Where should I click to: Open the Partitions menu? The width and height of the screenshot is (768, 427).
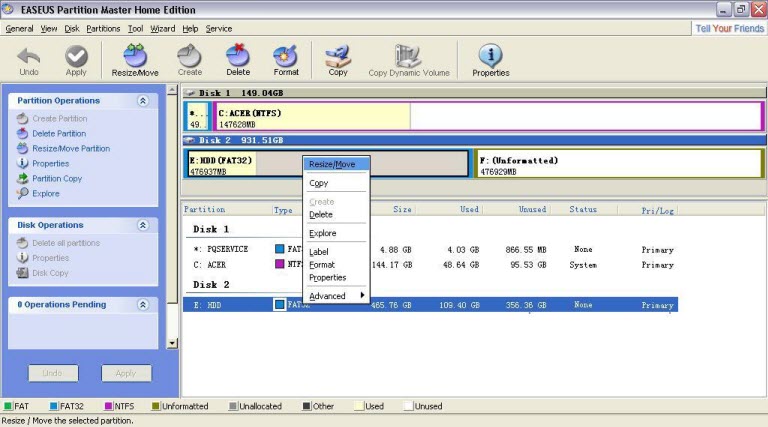pos(103,29)
